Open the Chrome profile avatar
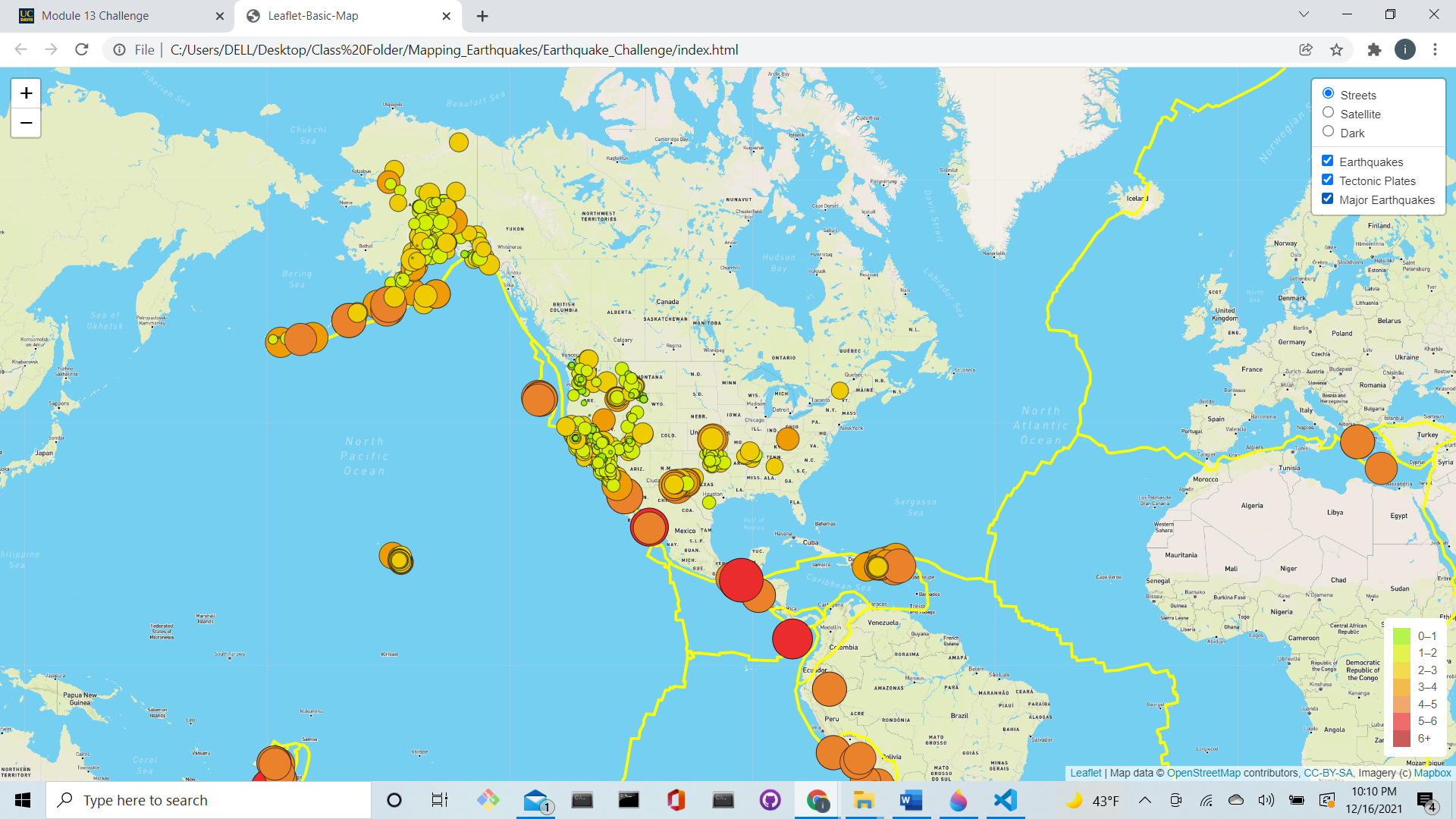This screenshot has height=819, width=1456. 1405,49
